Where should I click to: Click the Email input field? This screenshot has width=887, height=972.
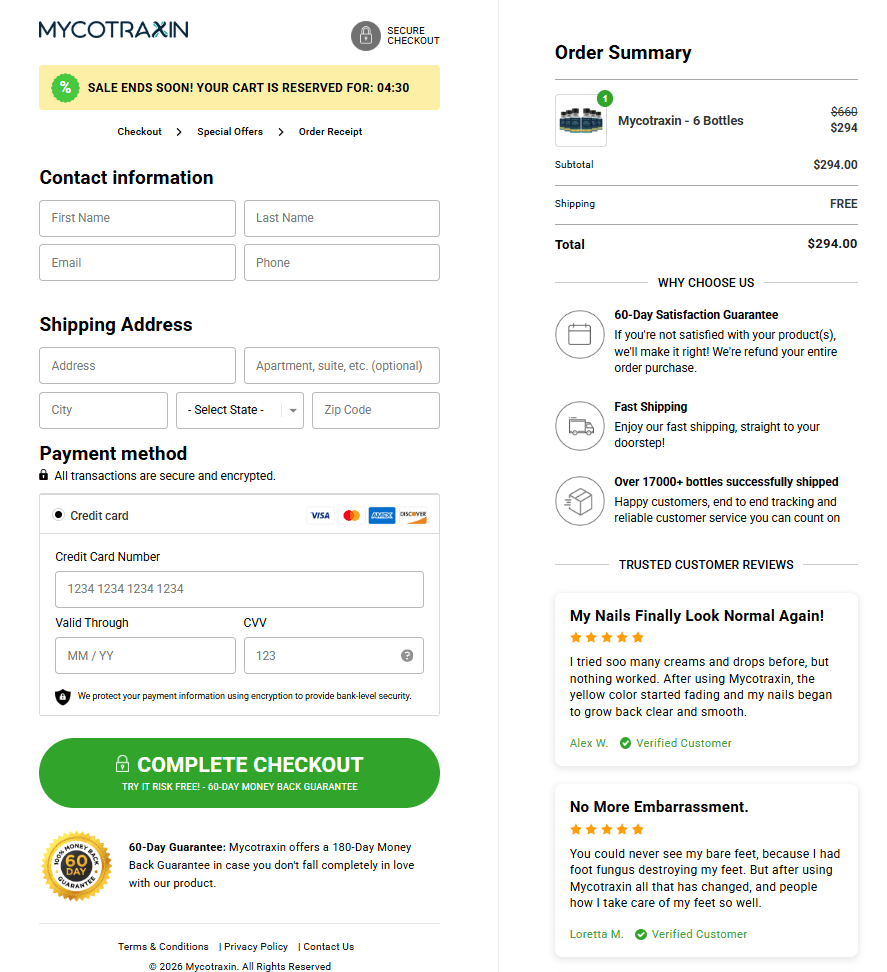point(137,262)
